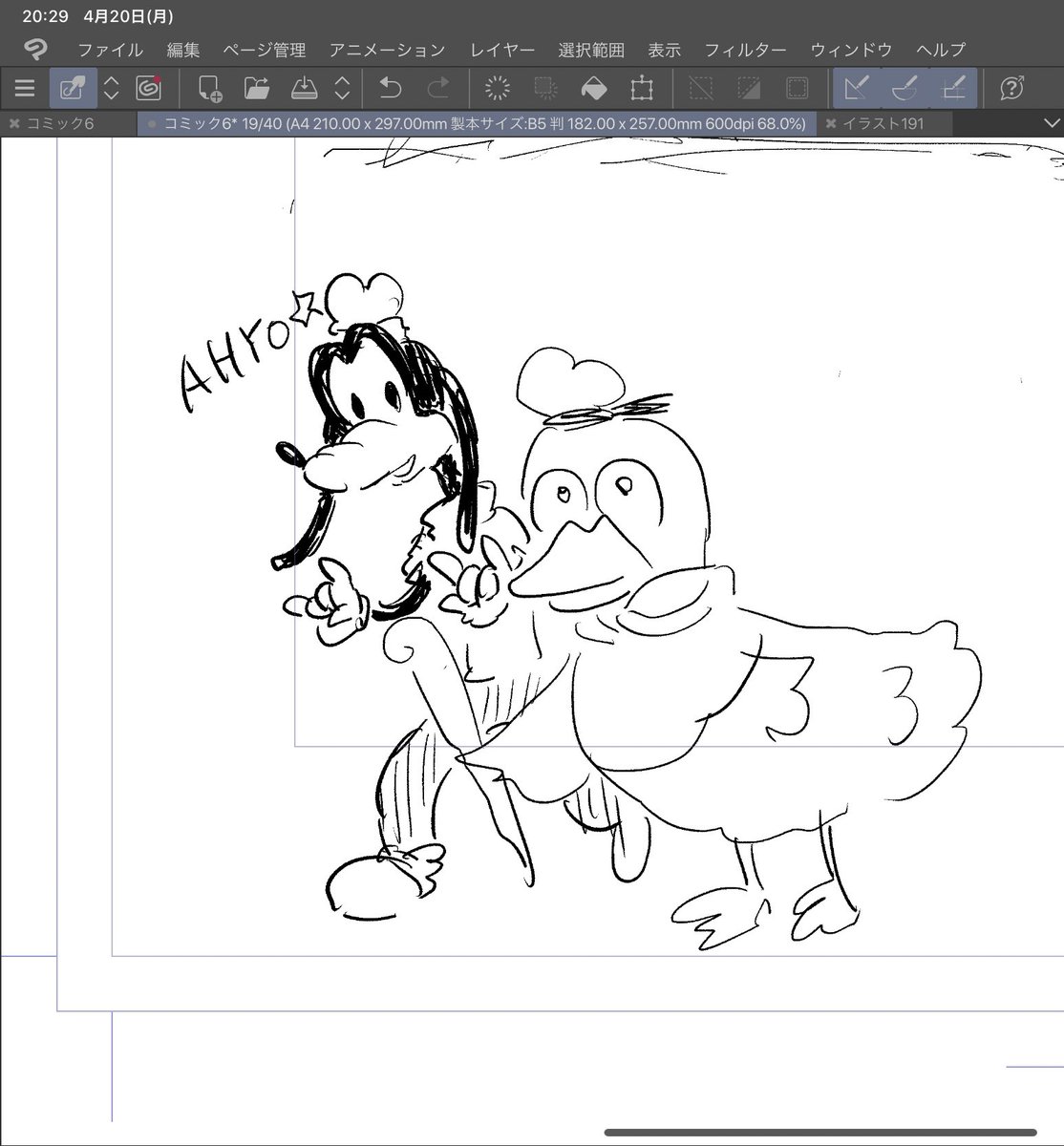Close the イラスト191 tab
Screen dimensions: 1064x1146
[830, 123]
